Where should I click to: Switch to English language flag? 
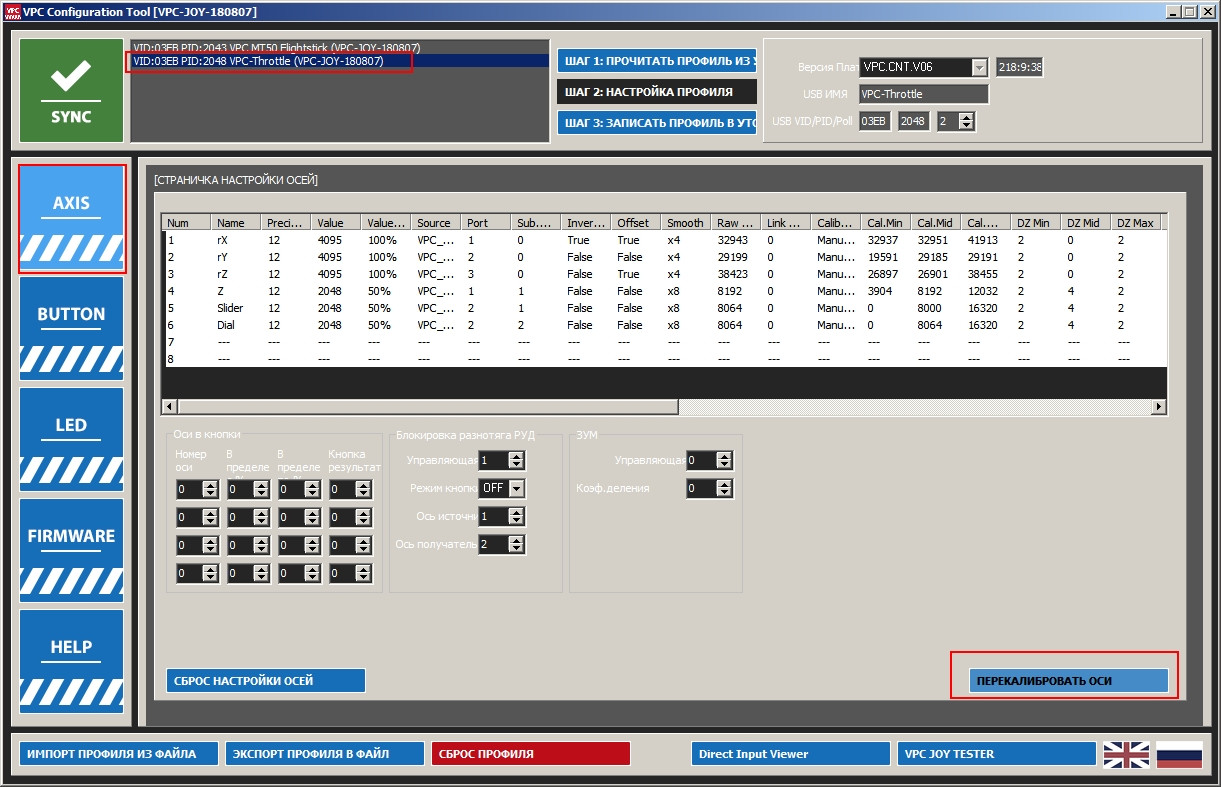[x=1126, y=754]
